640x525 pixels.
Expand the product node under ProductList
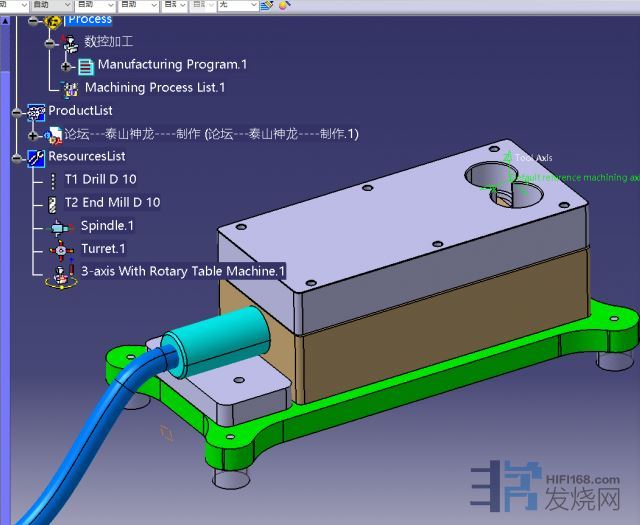tap(33, 135)
